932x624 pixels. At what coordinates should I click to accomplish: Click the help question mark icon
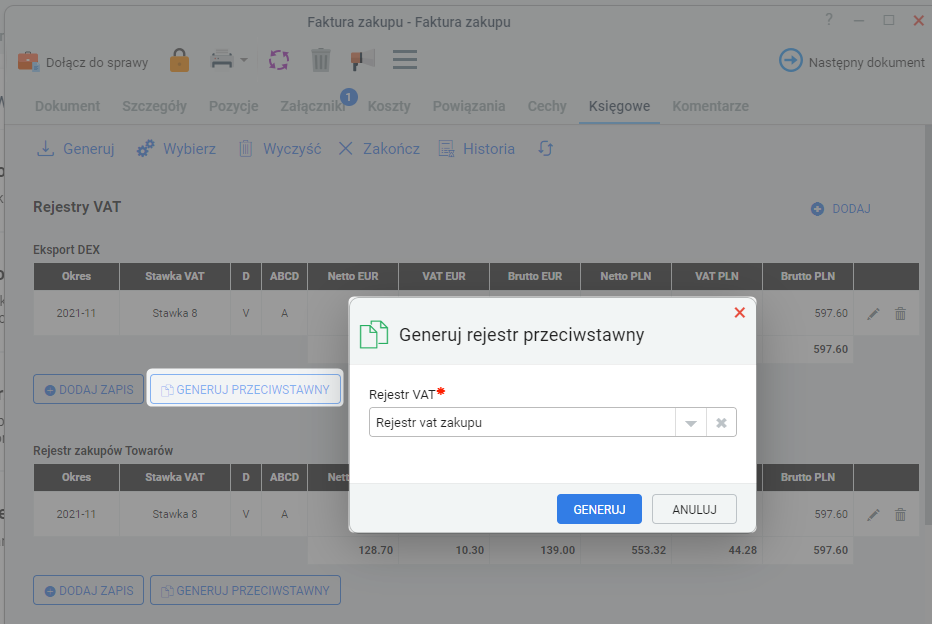pyautogui.click(x=829, y=20)
